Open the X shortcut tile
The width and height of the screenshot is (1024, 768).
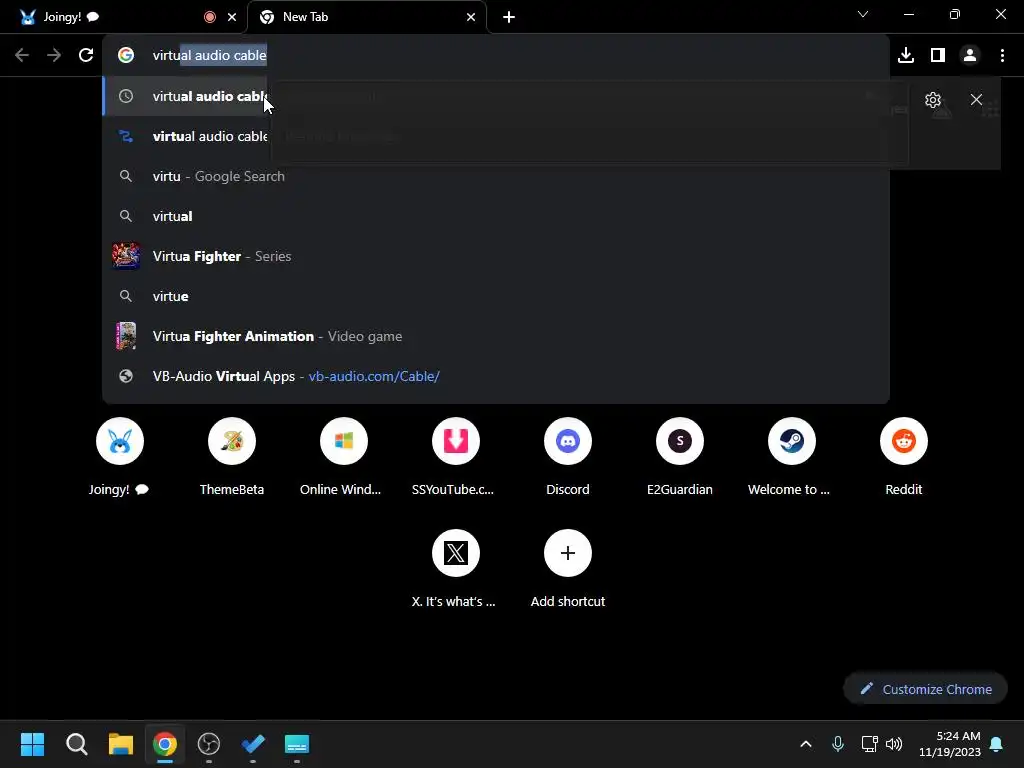[455, 569]
